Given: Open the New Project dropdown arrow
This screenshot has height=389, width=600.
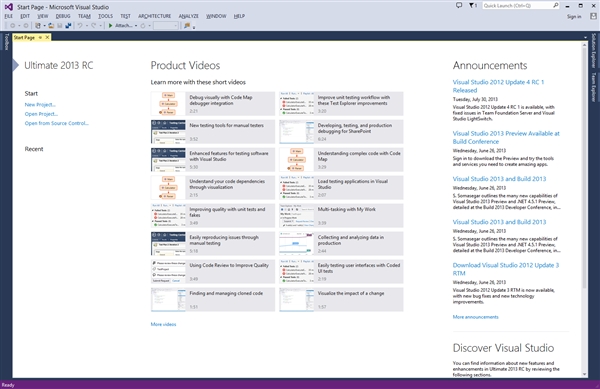Looking at the screenshot, I should click(x=44, y=26).
